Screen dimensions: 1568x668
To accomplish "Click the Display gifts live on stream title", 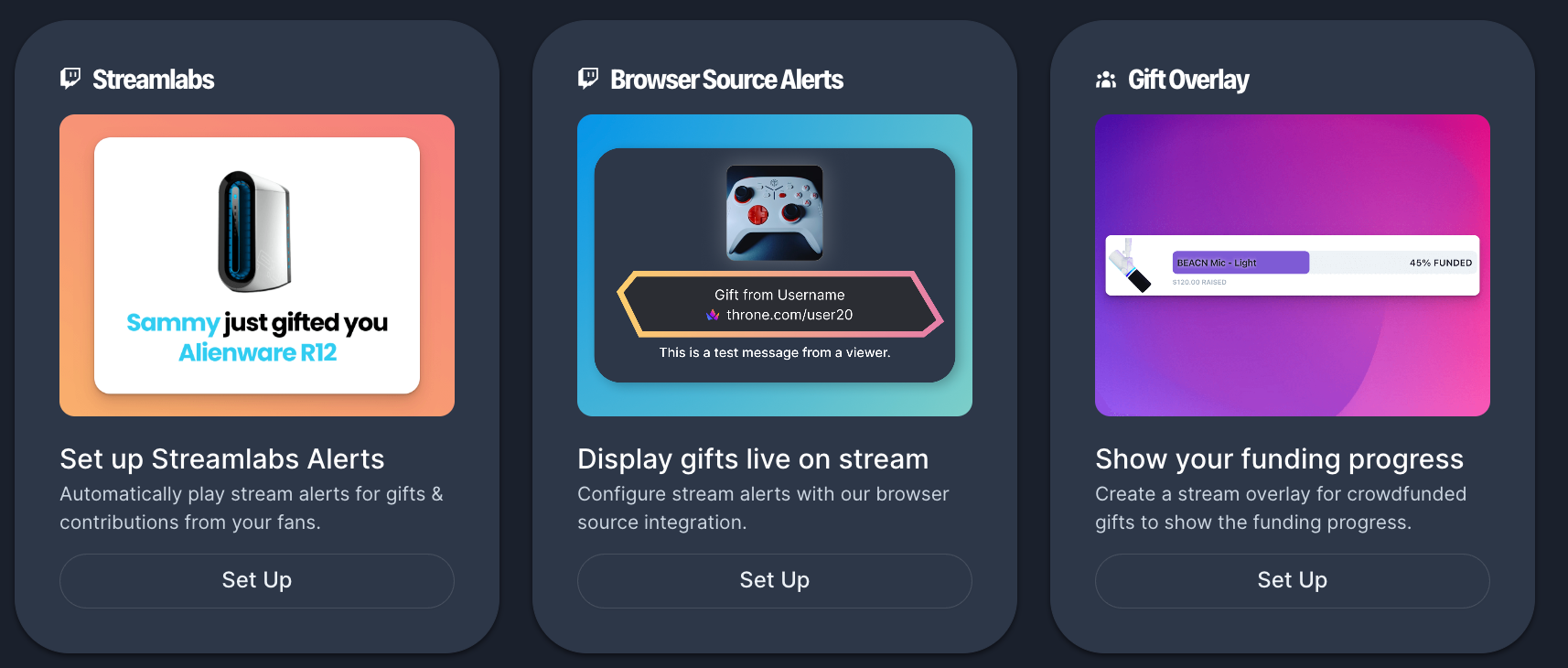I will [x=753, y=459].
